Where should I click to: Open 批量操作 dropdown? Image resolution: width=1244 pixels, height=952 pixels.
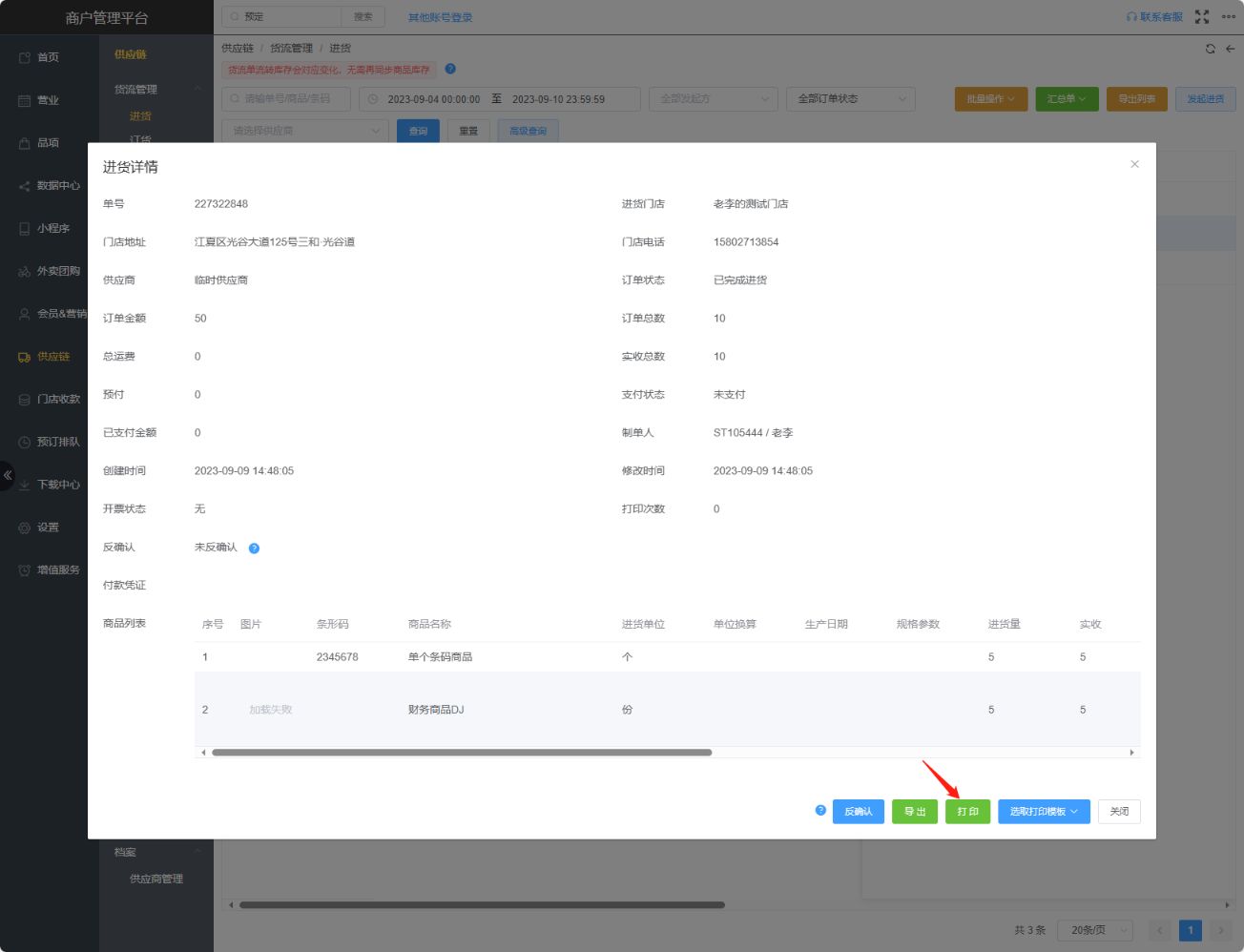point(991,99)
